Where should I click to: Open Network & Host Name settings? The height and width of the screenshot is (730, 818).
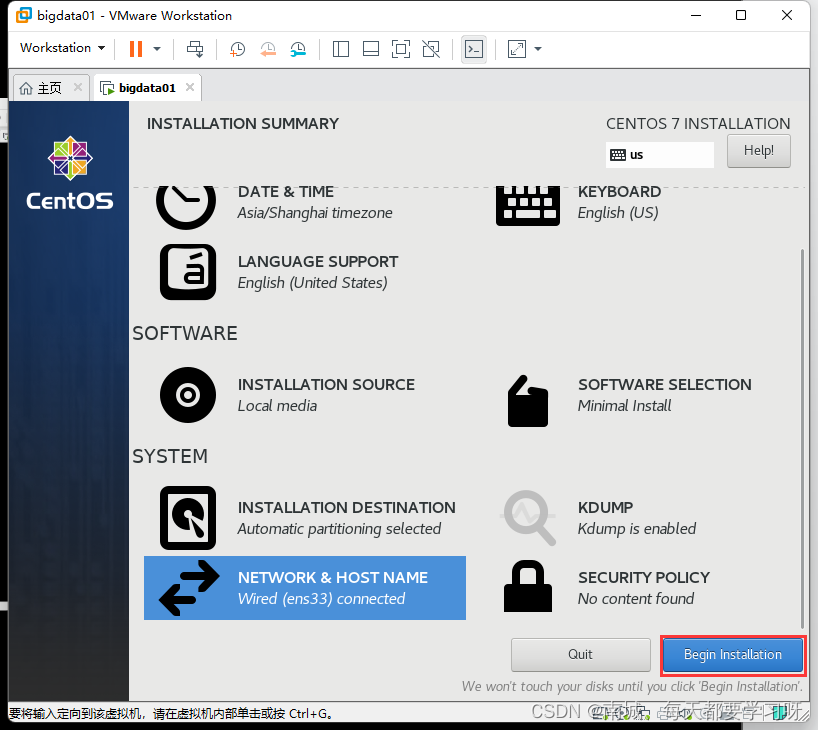[x=305, y=588]
